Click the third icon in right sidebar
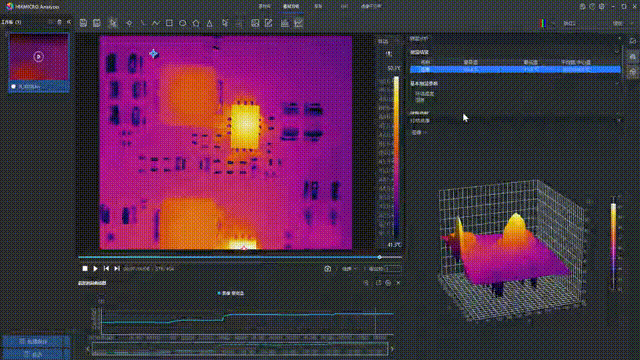Image resolution: width=640 pixels, height=360 pixels. click(x=633, y=72)
